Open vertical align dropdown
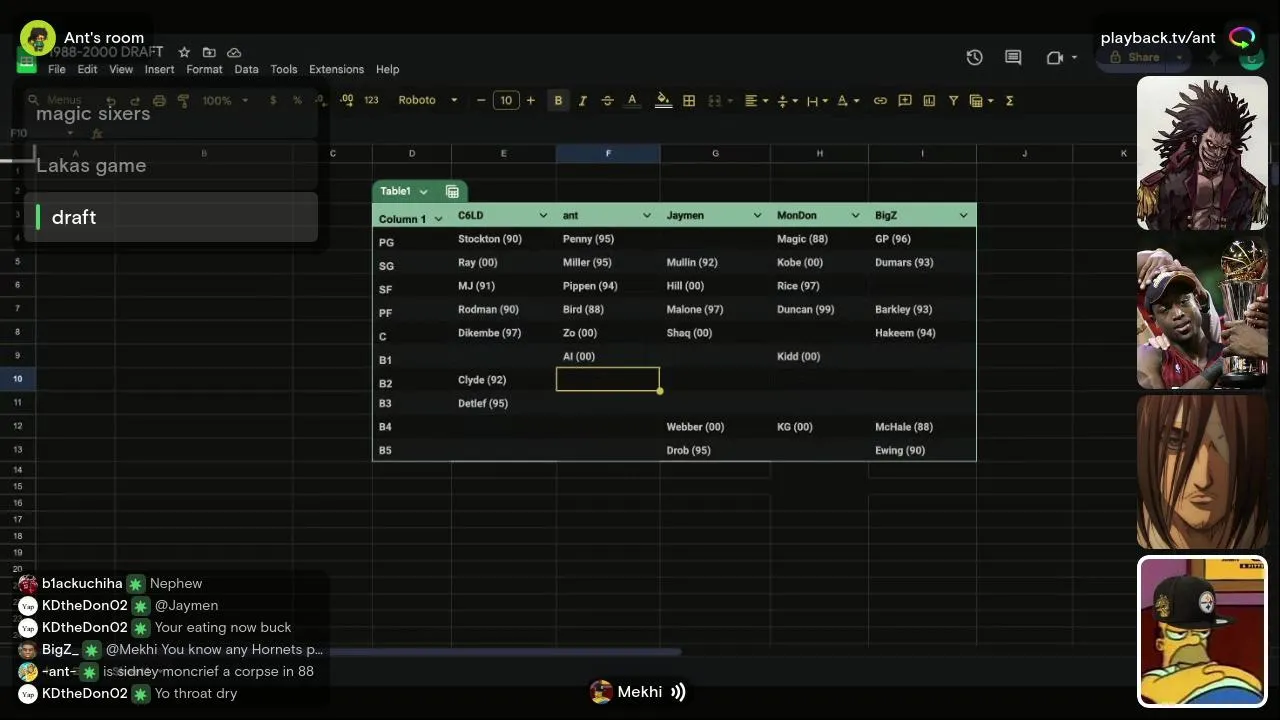 787,100
